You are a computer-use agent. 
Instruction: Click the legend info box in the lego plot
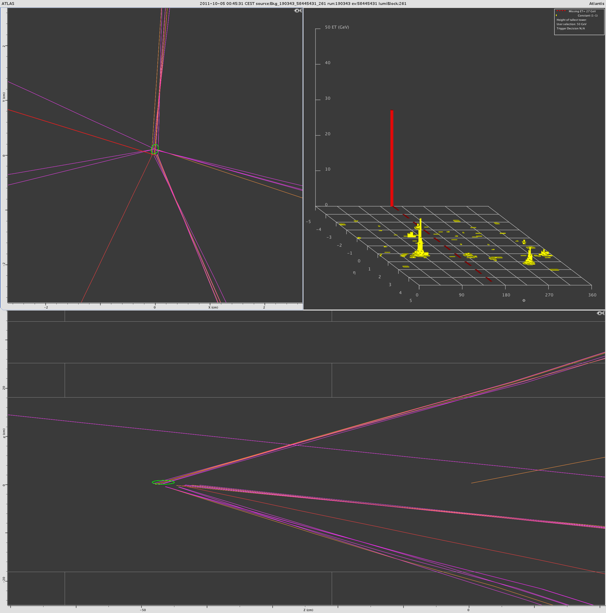pyautogui.click(x=579, y=22)
